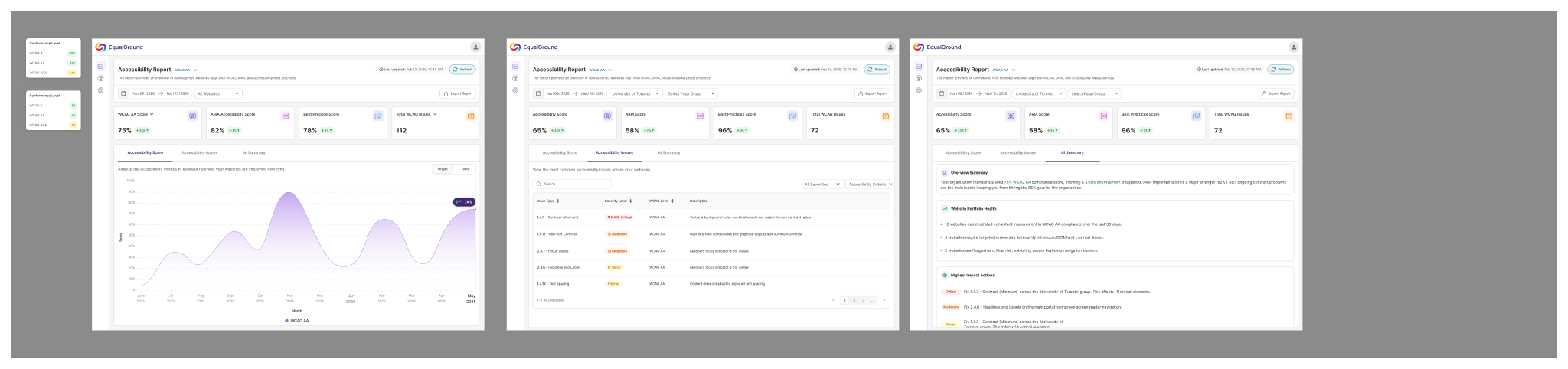
Task: Click Refresh in the graph frame
Action: coord(462,70)
